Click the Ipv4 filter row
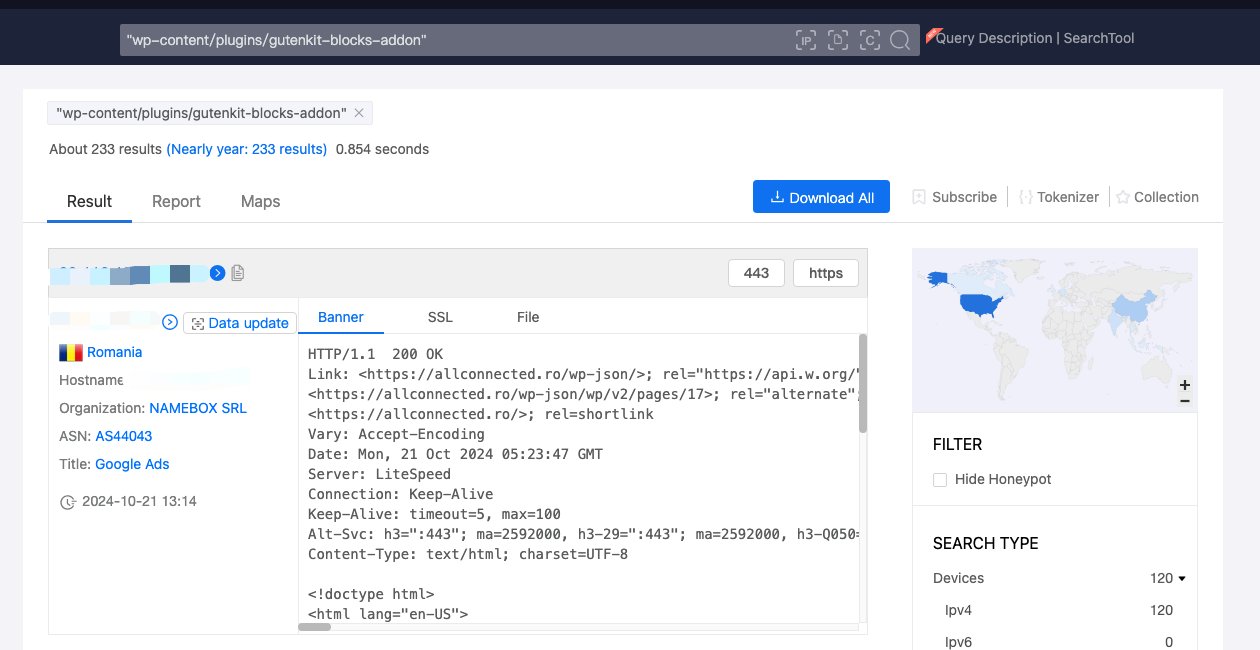The height and width of the screenshot is (650, 1260). point(1058,610)
